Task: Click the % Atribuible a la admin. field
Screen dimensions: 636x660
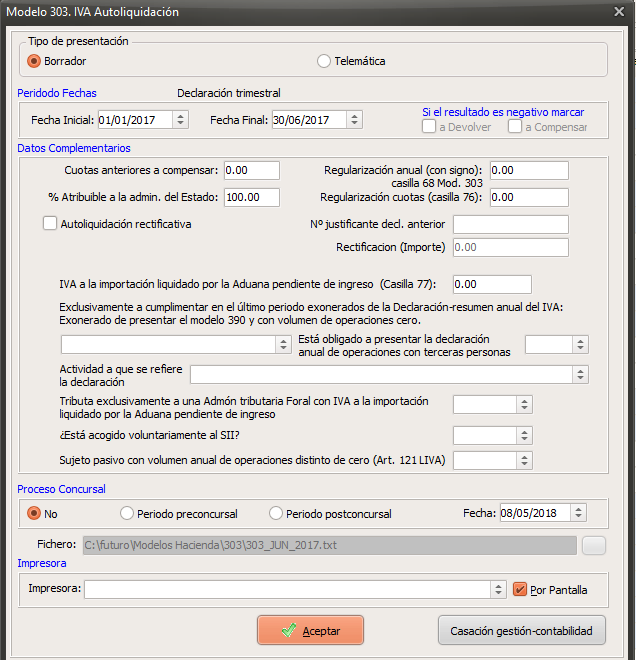Action: (x=252, y=197)
